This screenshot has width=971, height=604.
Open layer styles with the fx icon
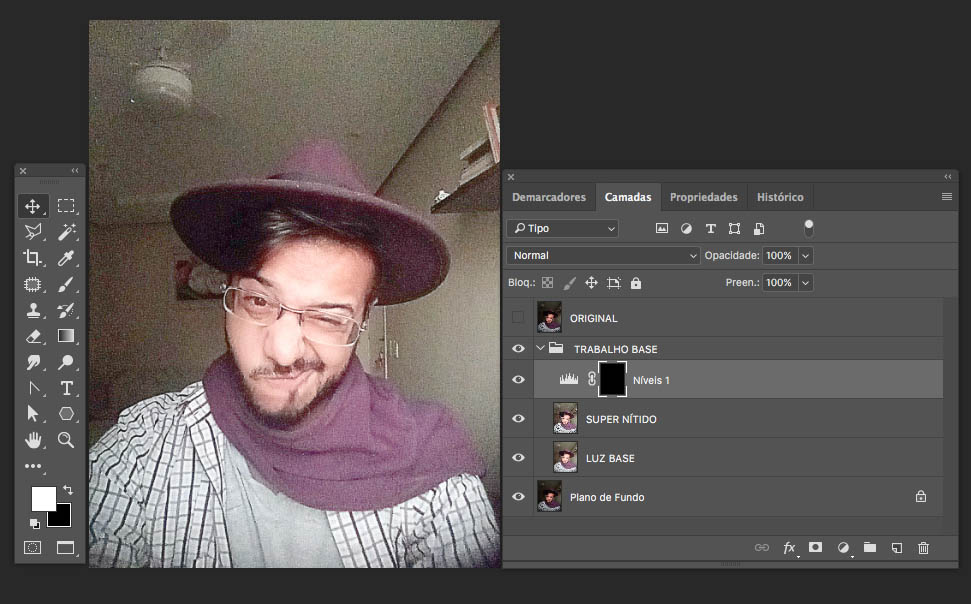point(789,547)
